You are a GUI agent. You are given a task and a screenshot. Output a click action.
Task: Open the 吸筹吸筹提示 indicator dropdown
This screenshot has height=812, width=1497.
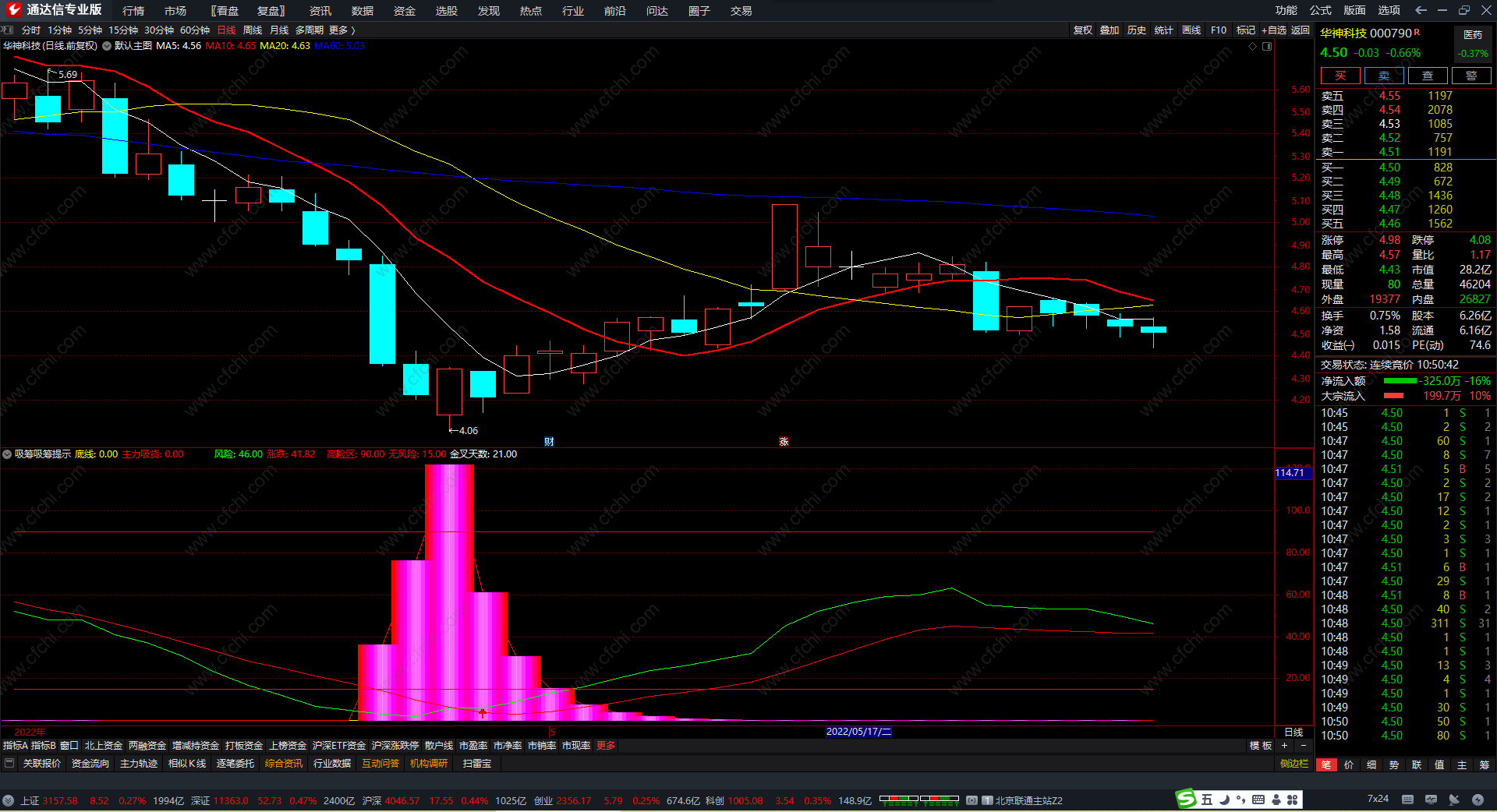[7, 454]
